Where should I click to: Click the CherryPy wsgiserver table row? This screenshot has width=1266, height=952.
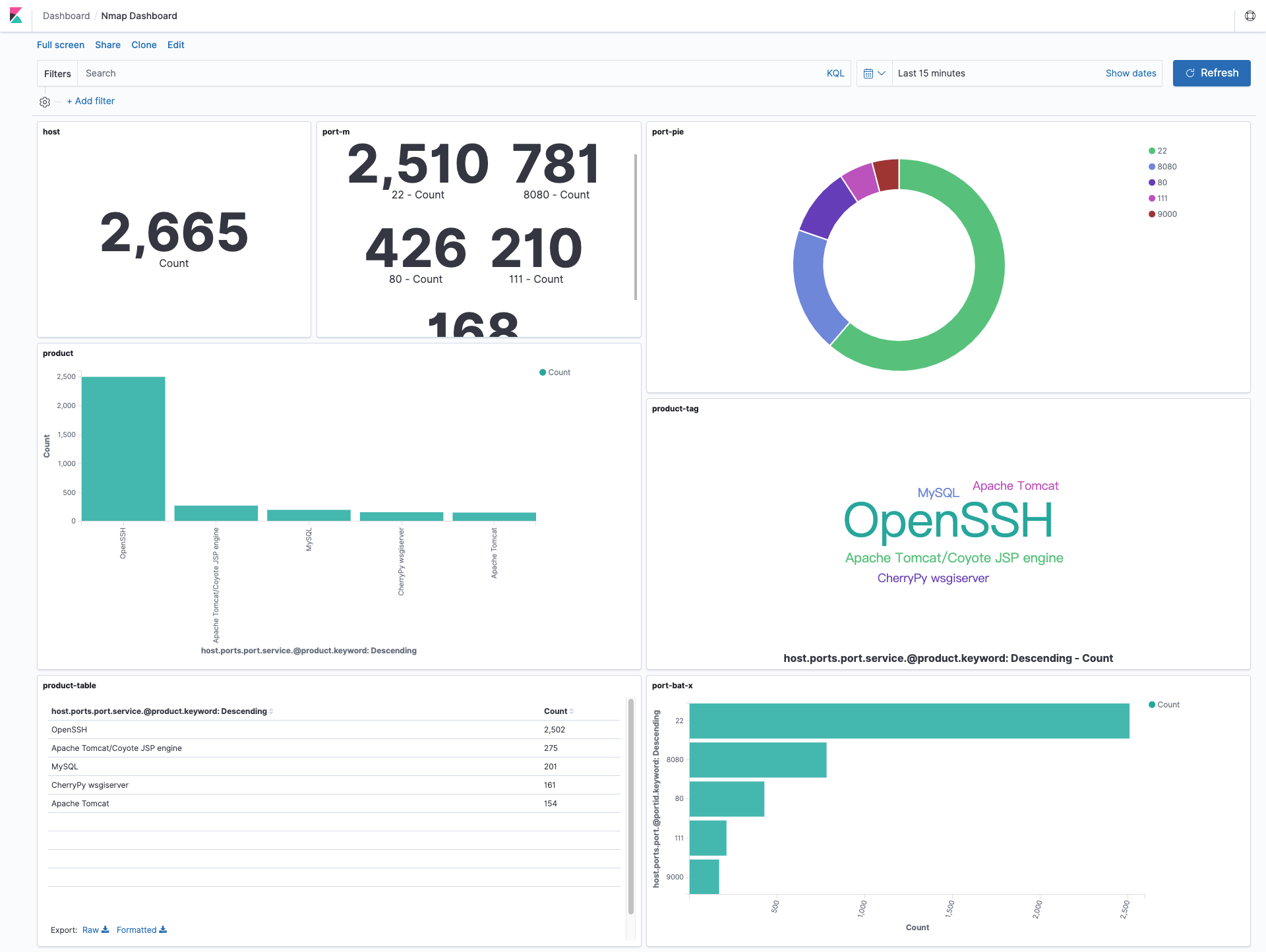pos(335,785)
